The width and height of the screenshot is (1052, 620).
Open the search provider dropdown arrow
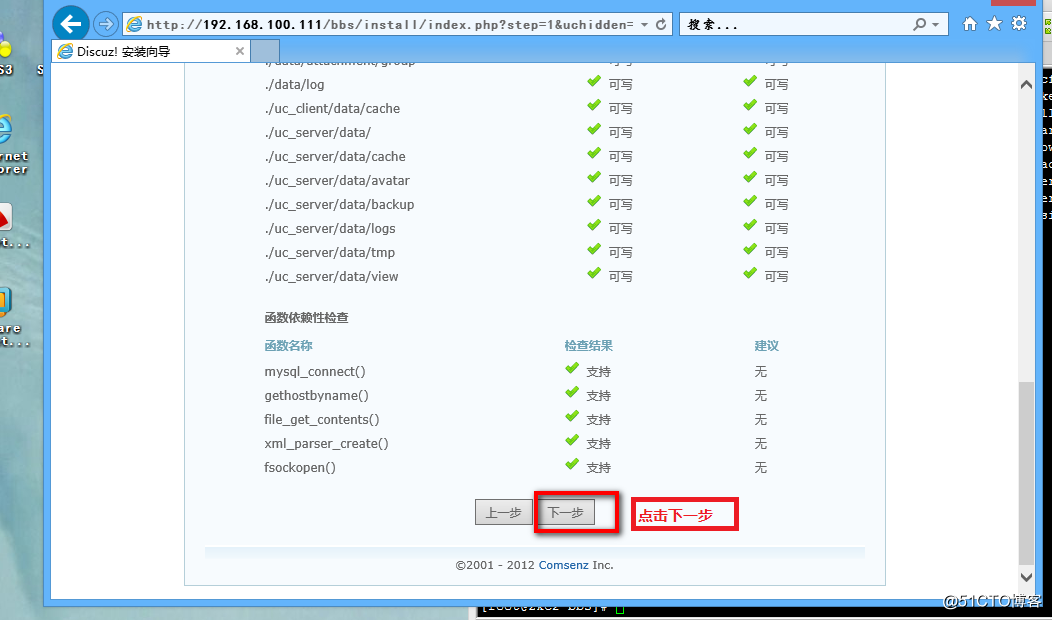[935, 25]
